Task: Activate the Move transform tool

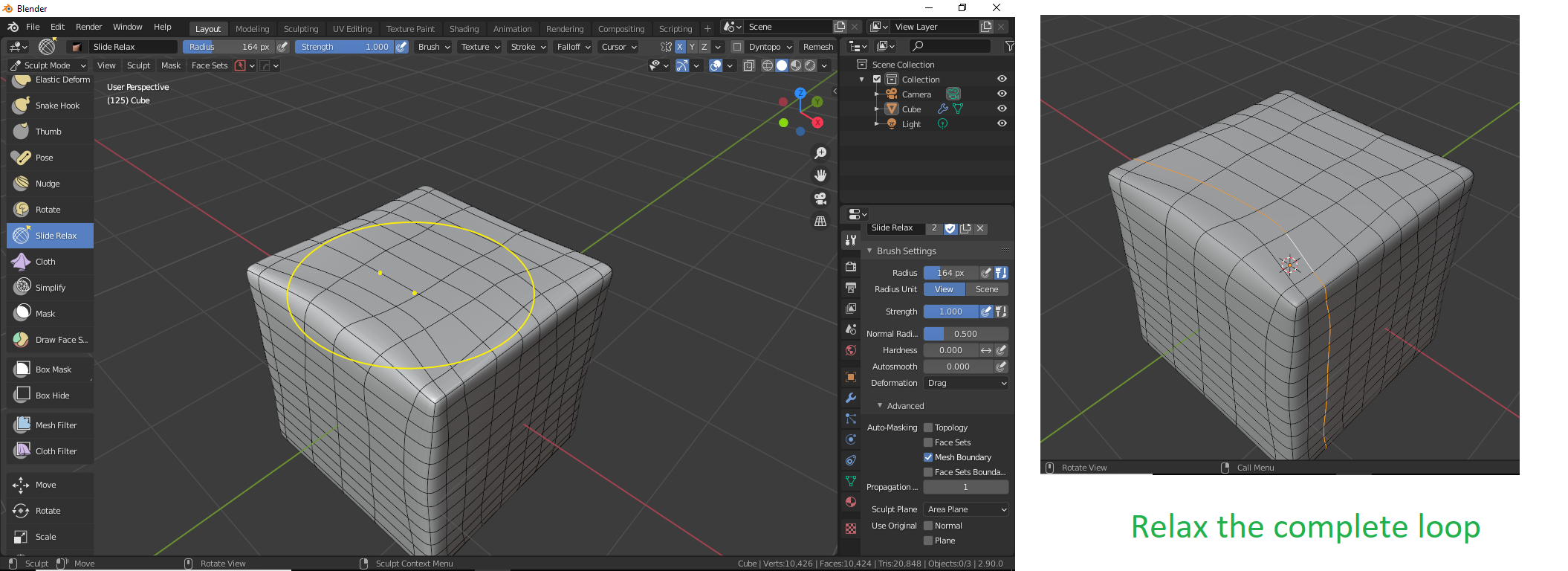Action: point(51,485)
